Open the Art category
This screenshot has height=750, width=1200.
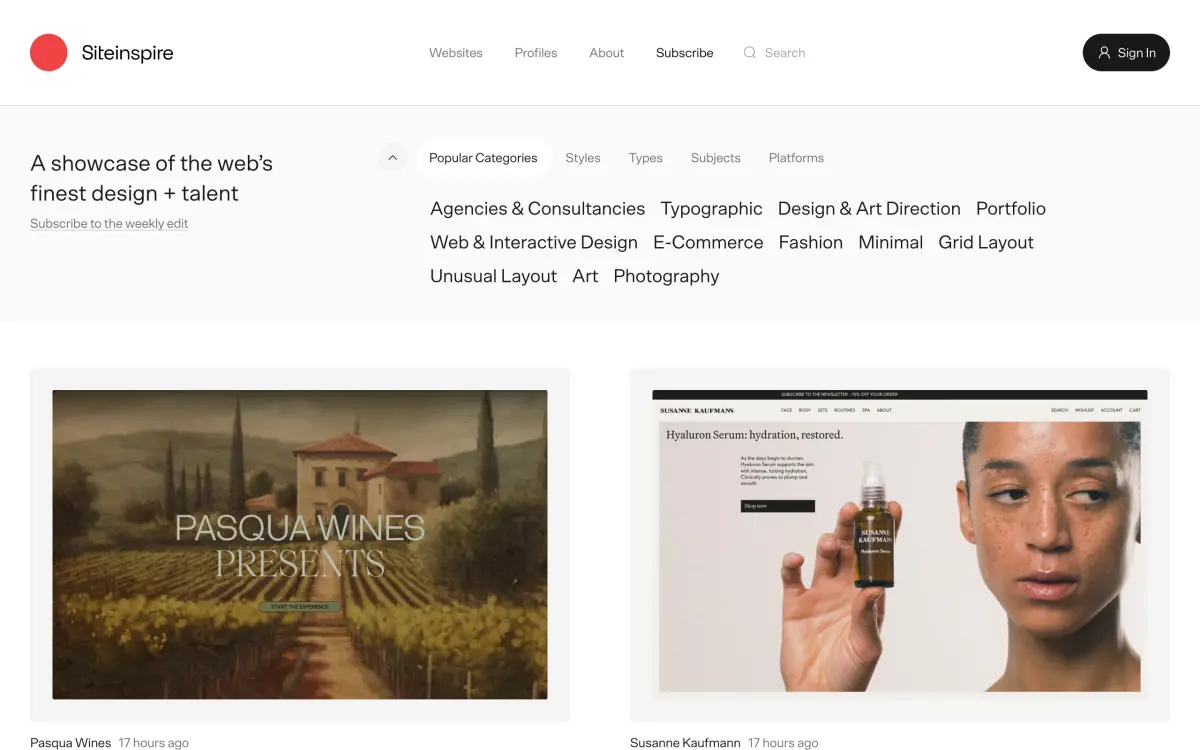pyautogui.click(x=585, y=277)
